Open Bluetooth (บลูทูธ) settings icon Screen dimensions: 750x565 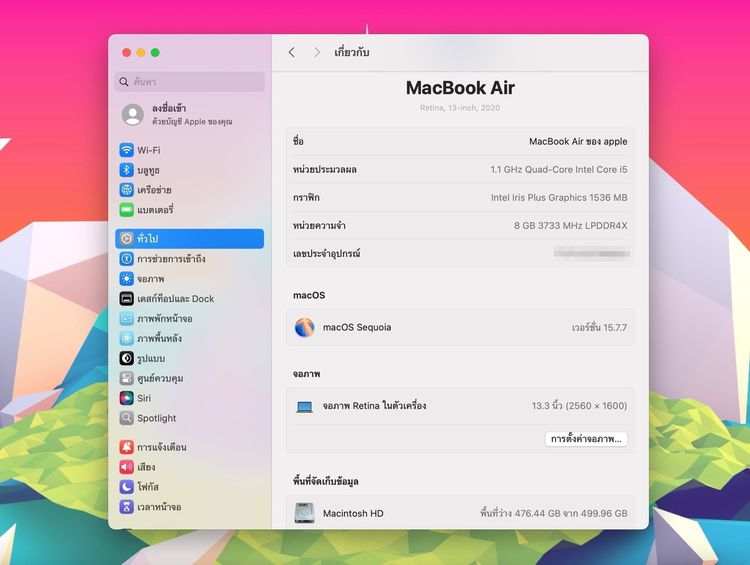click(x=126, y=170)
